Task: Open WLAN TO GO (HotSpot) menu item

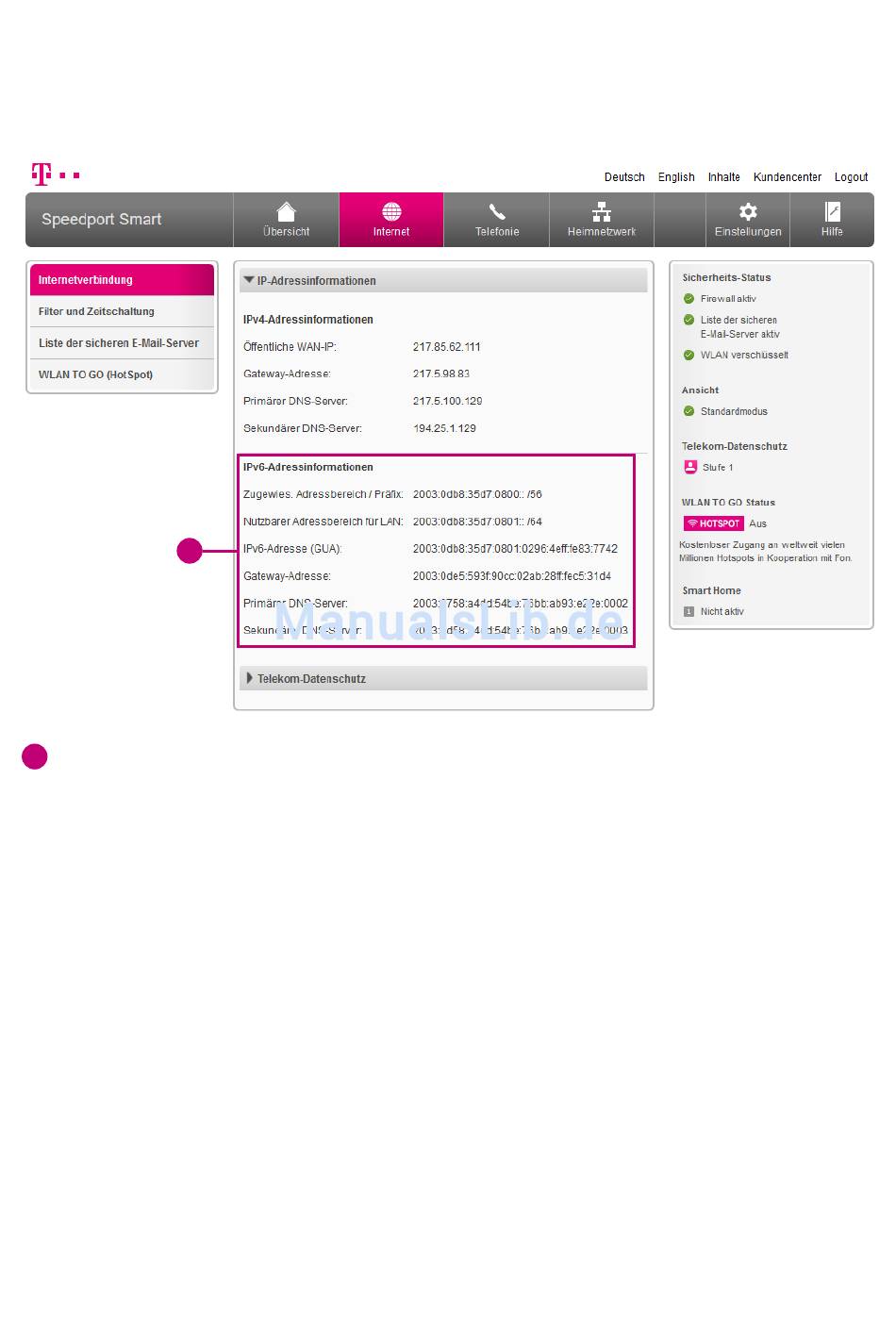Action: [123, 374]
